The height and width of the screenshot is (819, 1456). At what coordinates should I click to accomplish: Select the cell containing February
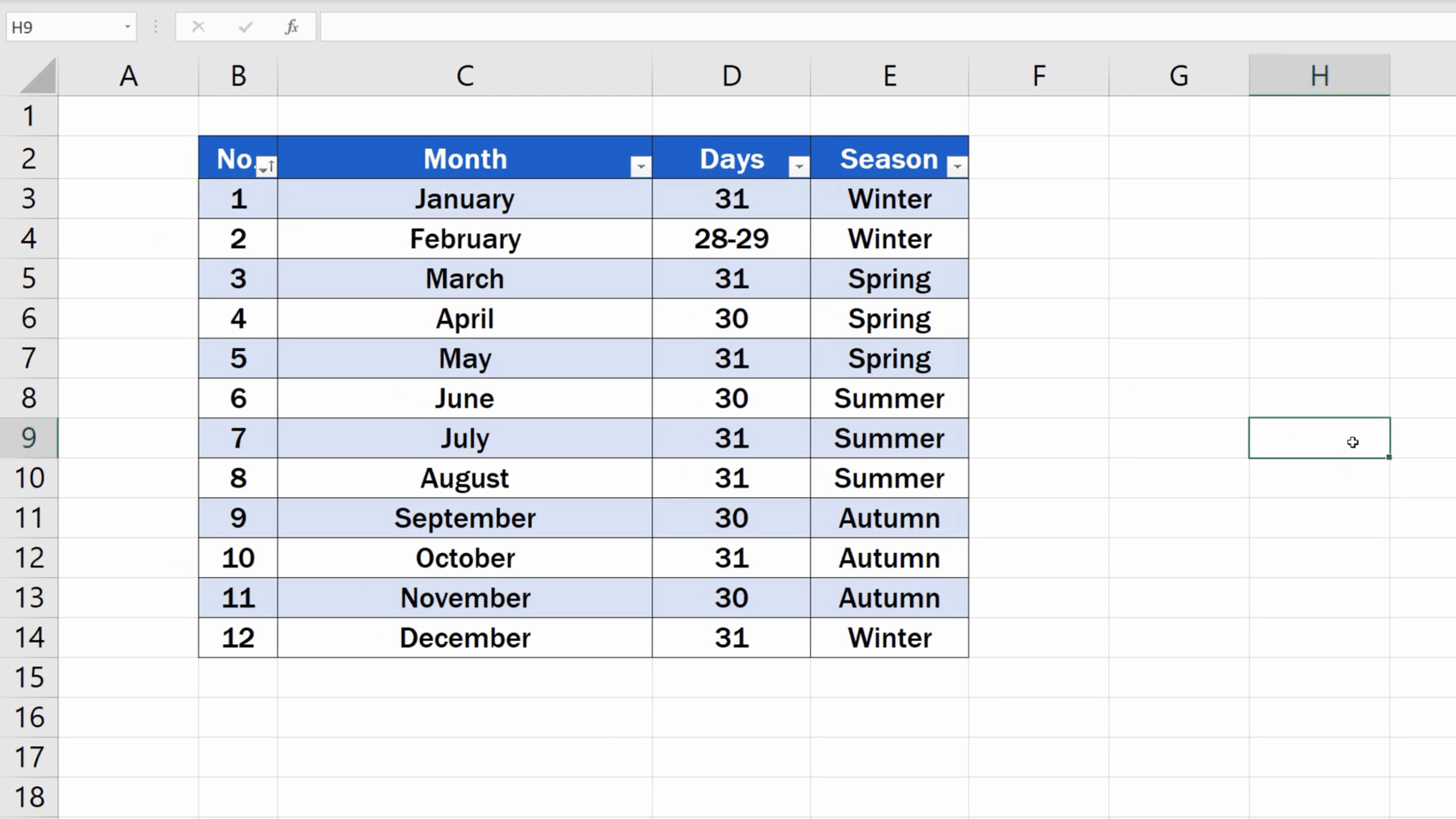tap(464, 238)
